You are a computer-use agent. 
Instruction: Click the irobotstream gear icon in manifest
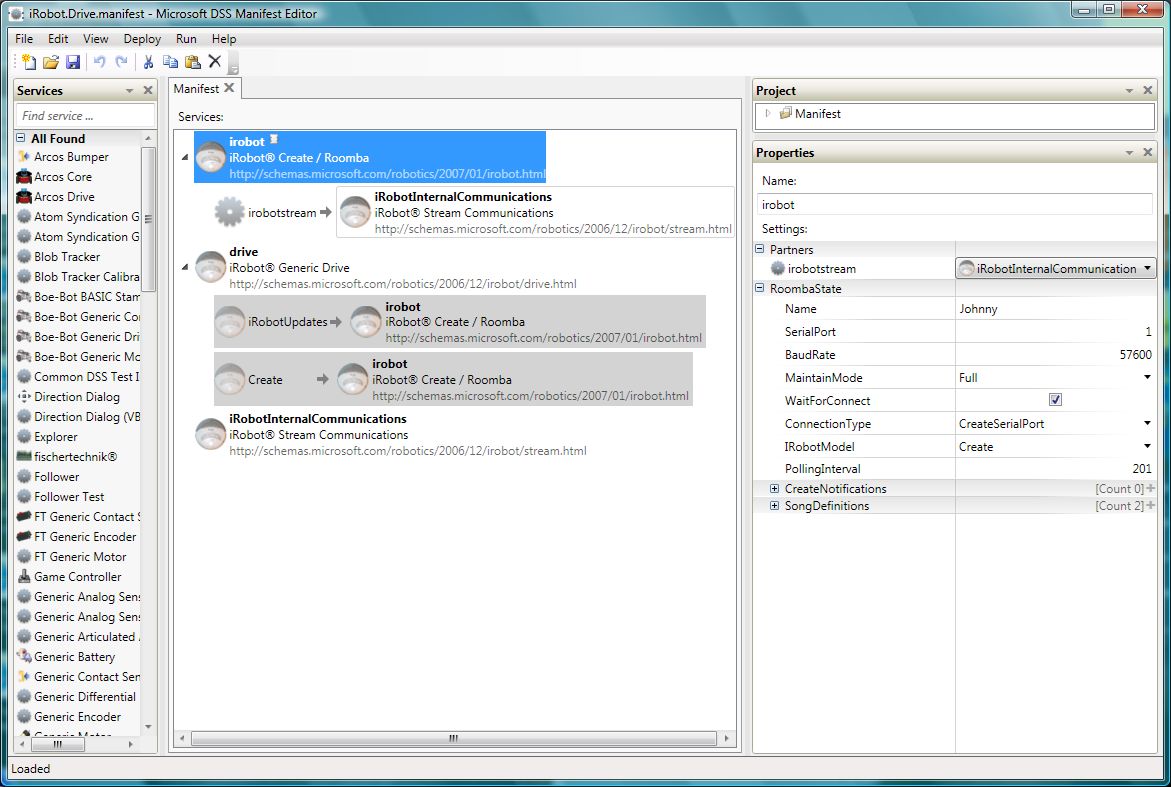pos(230,212)
